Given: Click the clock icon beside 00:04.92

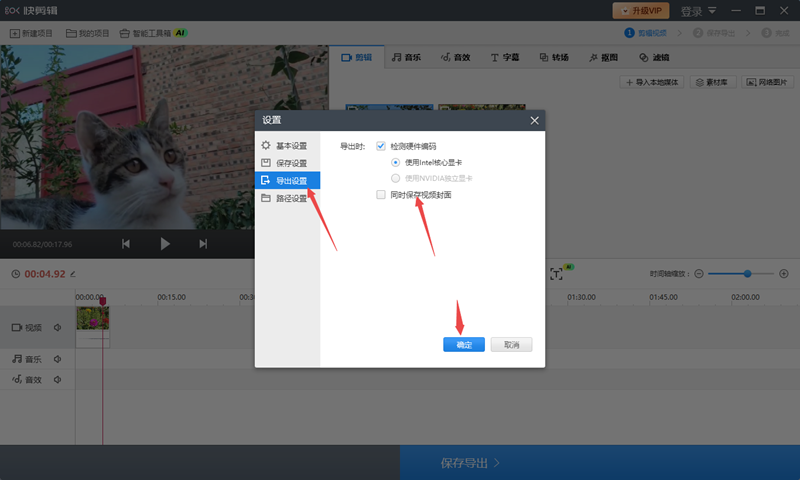Looking at the screenshot, I should (16, 274).
